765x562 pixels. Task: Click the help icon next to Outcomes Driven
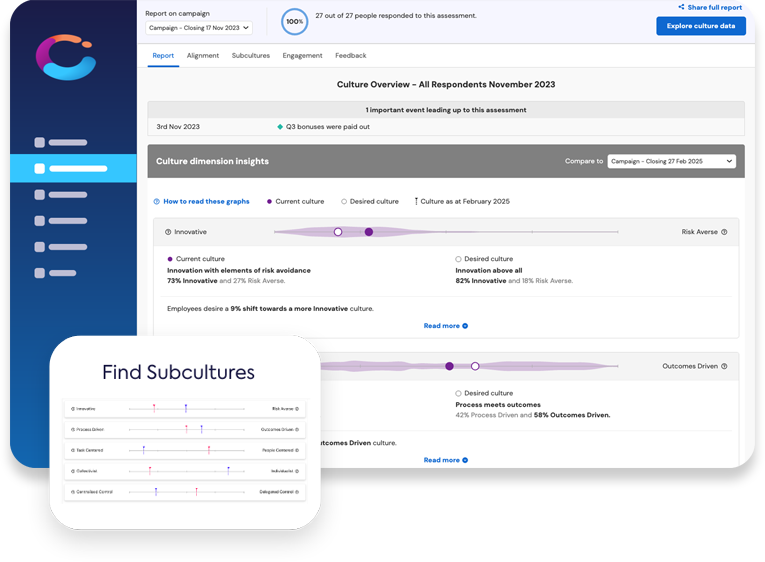pyautogui.click(x=724, y=366)
